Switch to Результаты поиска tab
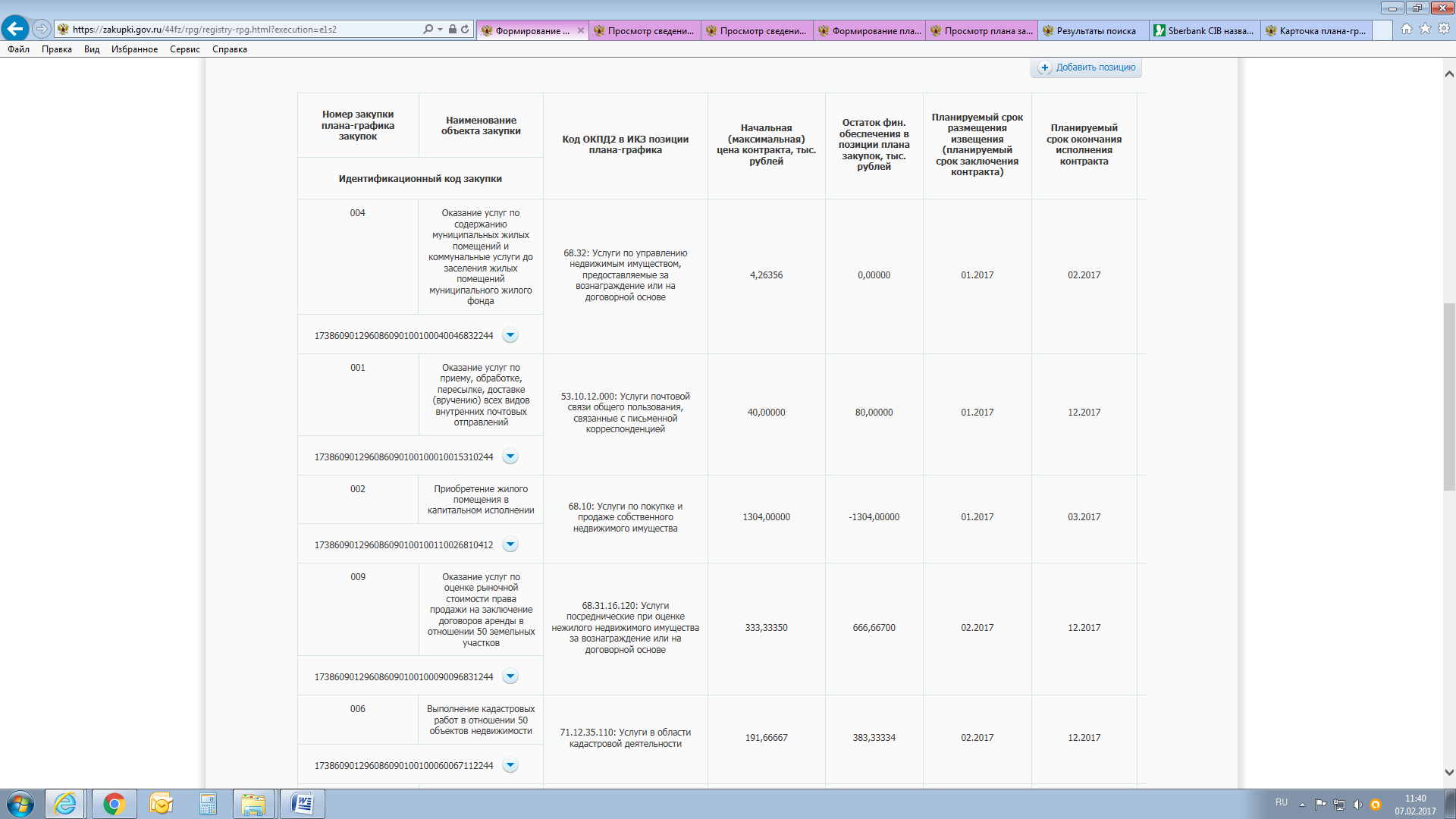The width and height of the screenshot is (1456, 819). (x=1093, y=30)
